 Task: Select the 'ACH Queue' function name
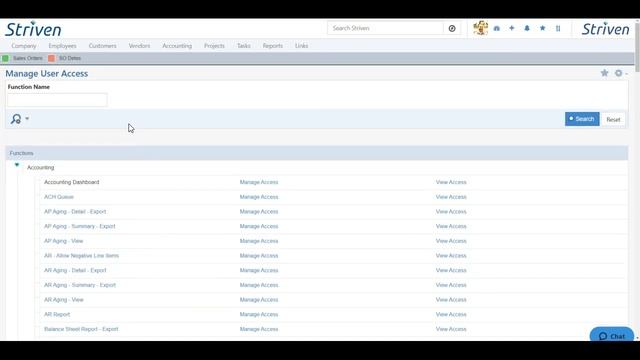(x=59, y=197)
